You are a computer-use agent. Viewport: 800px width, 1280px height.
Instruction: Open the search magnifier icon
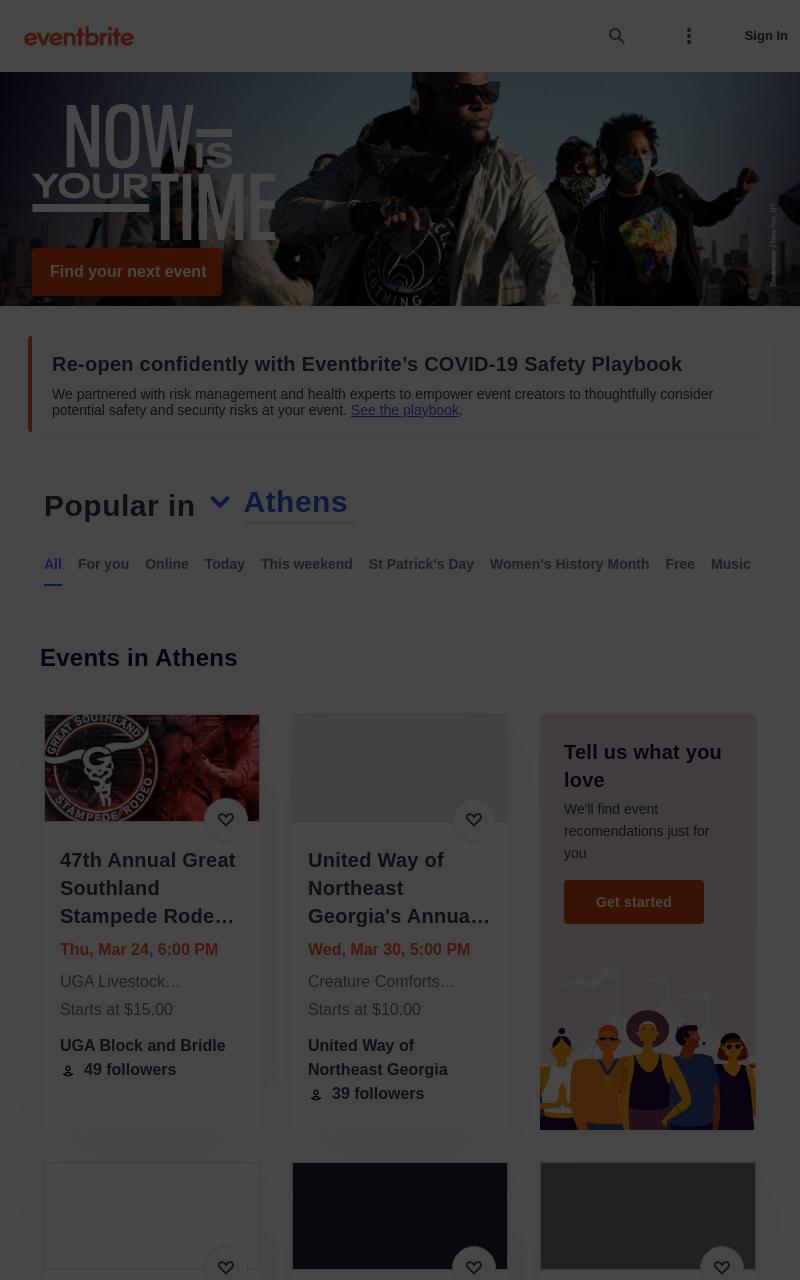[x=617, y=36]
